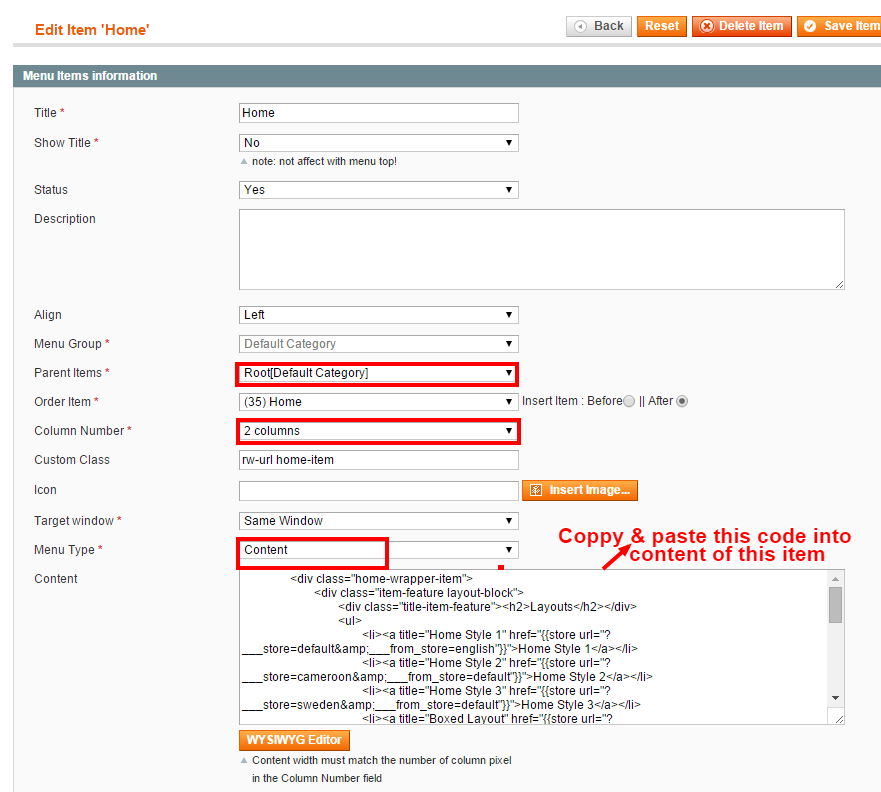Open the Order Item dropdown

[378, 402]
